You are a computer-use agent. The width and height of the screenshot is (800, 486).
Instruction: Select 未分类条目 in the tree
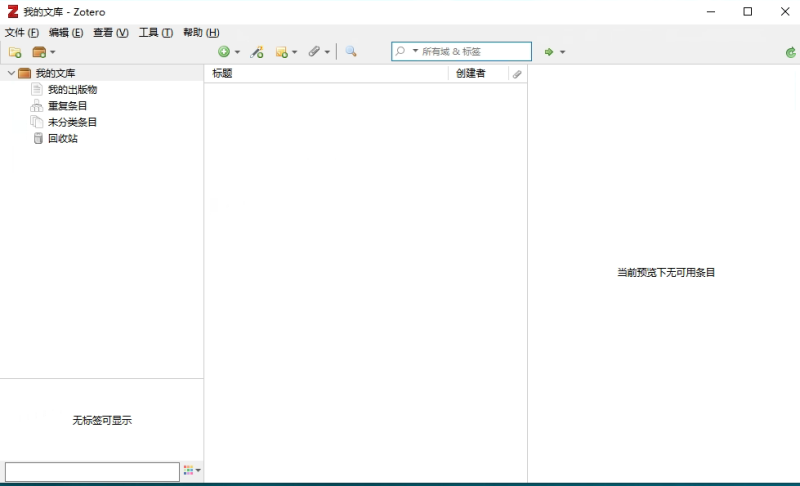pos(72,122)
